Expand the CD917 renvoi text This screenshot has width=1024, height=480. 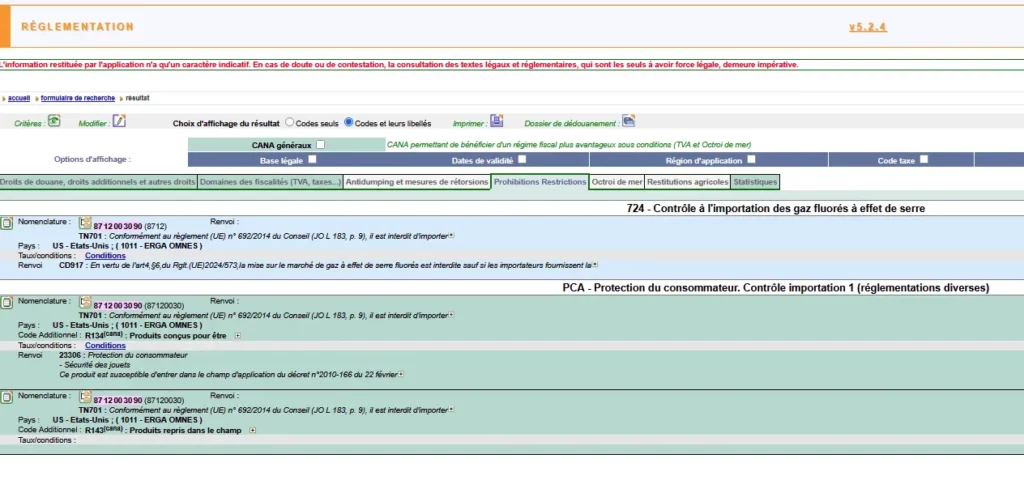(595, 265)
